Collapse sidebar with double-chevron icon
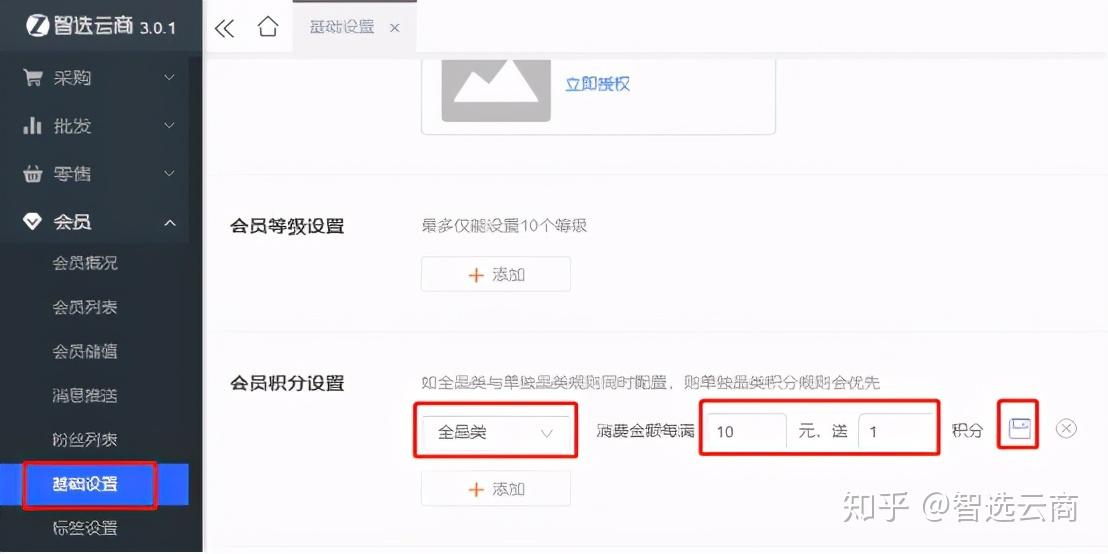This screenshot has height=554, width=1108. [224, 28]
